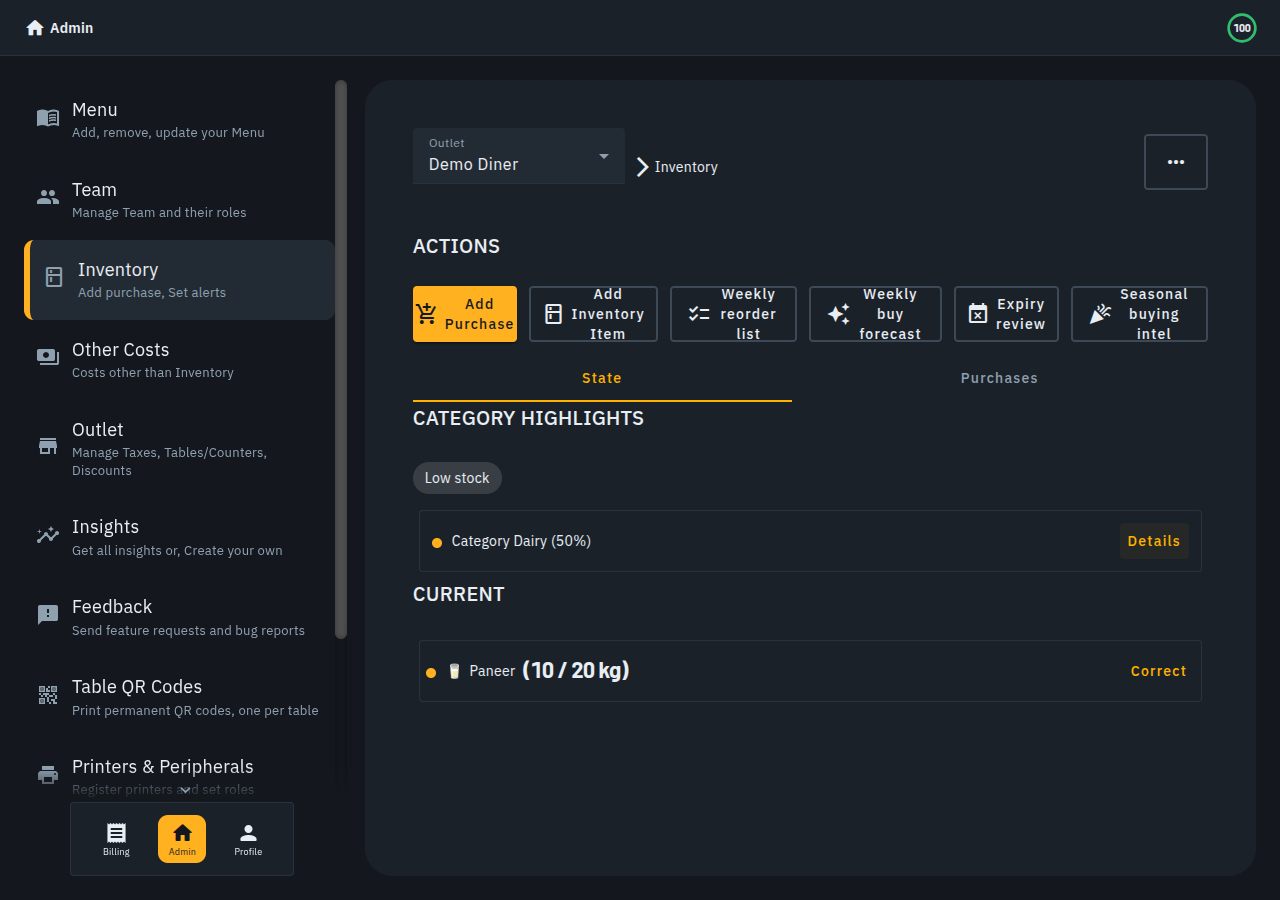Click the Add Inventory Item button
The width and height of the screenshot is (1280, 900).
coord(593,314)
